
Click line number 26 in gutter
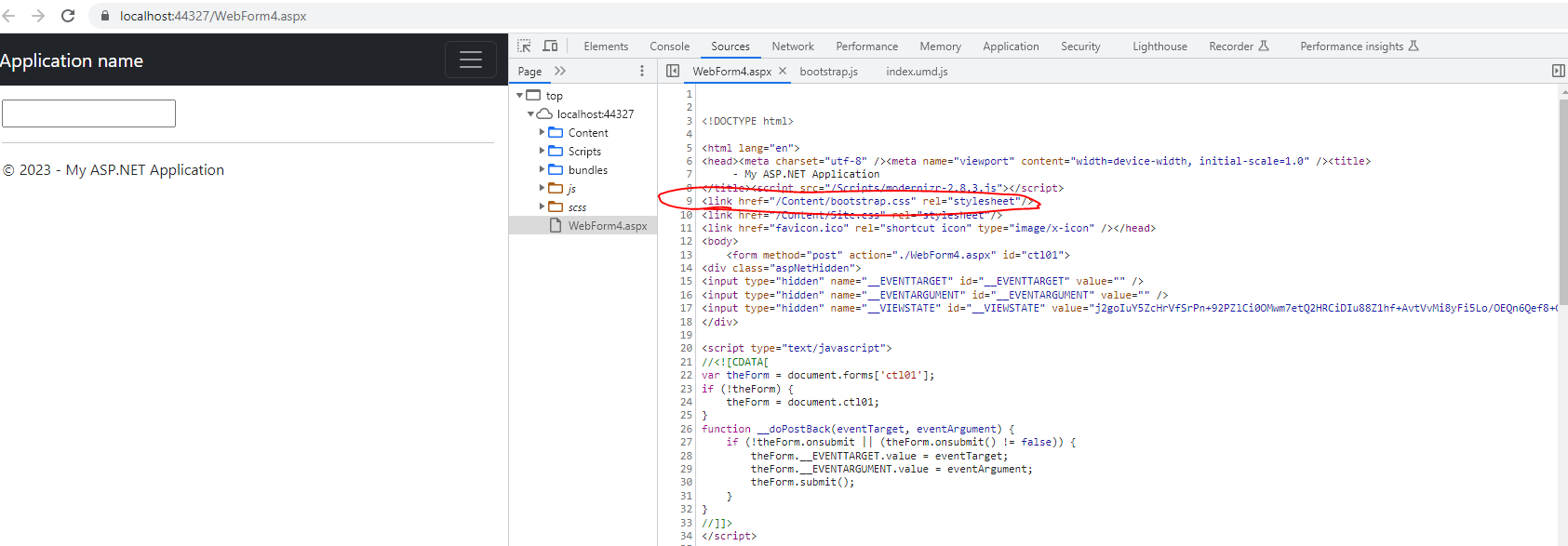[686, 429]
